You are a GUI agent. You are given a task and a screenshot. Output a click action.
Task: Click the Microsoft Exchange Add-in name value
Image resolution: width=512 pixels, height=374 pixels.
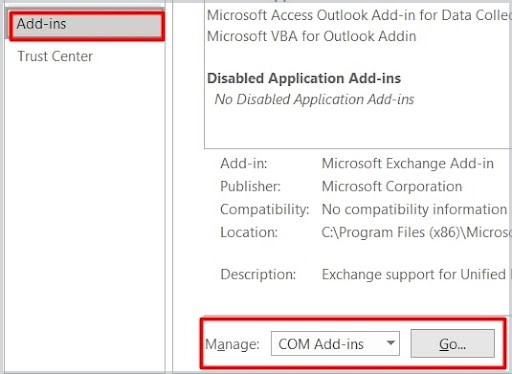click(x=408, y=163)
